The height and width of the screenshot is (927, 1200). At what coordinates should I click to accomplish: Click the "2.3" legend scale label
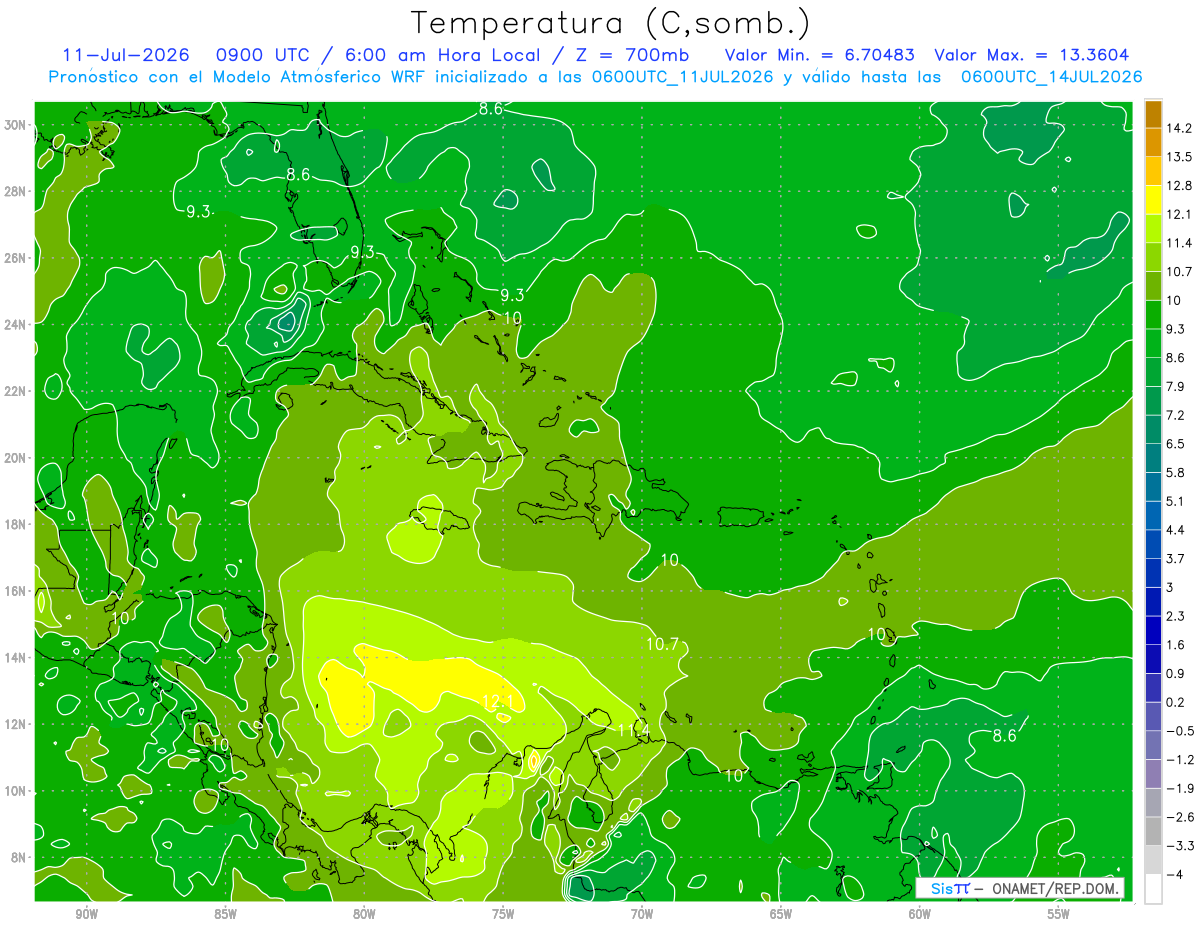coord(1176,616)
